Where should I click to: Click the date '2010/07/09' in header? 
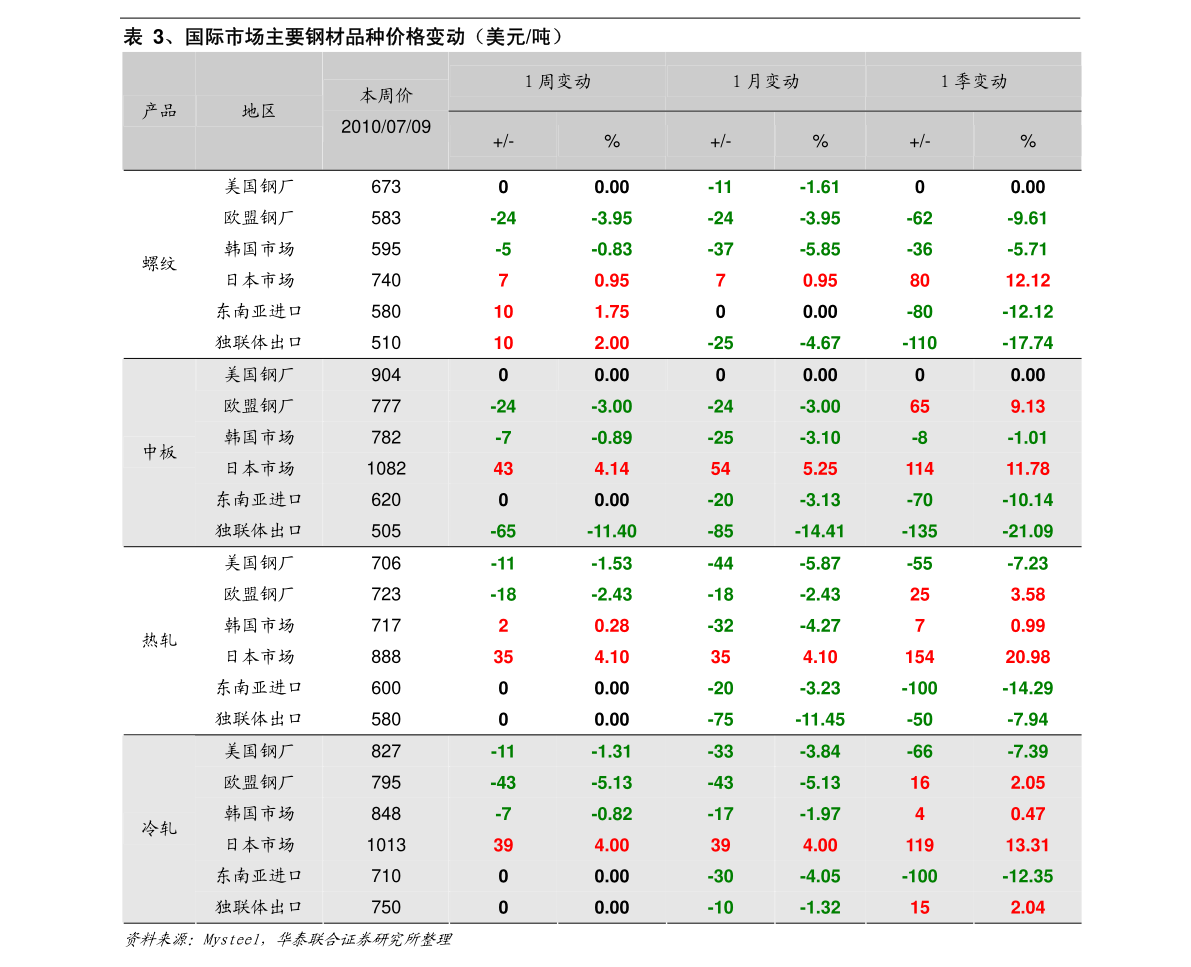tap(386, 127)
